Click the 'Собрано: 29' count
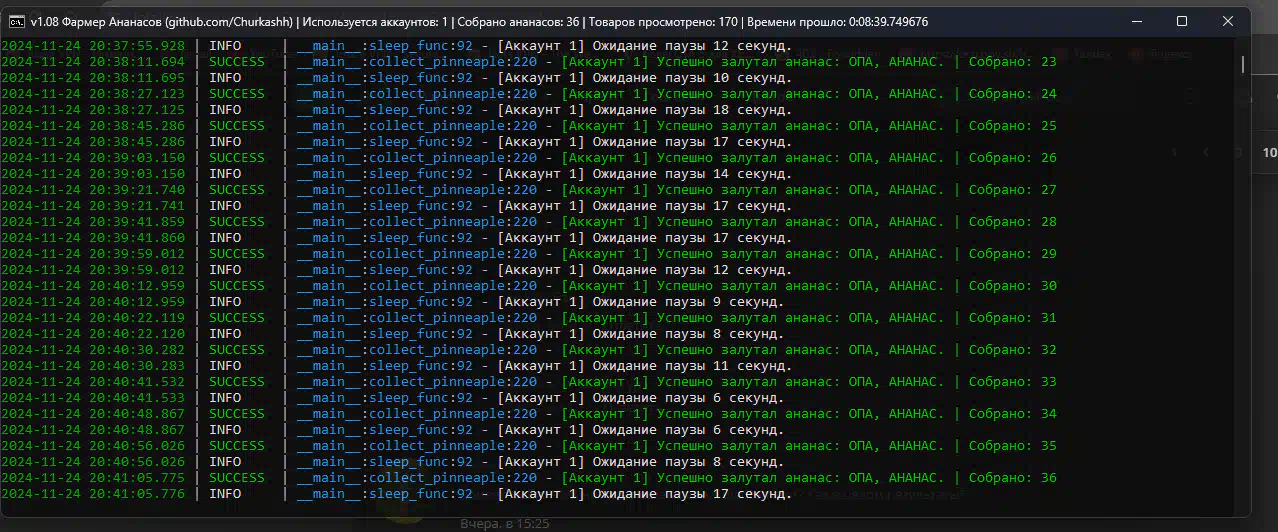 [1012, 254]
